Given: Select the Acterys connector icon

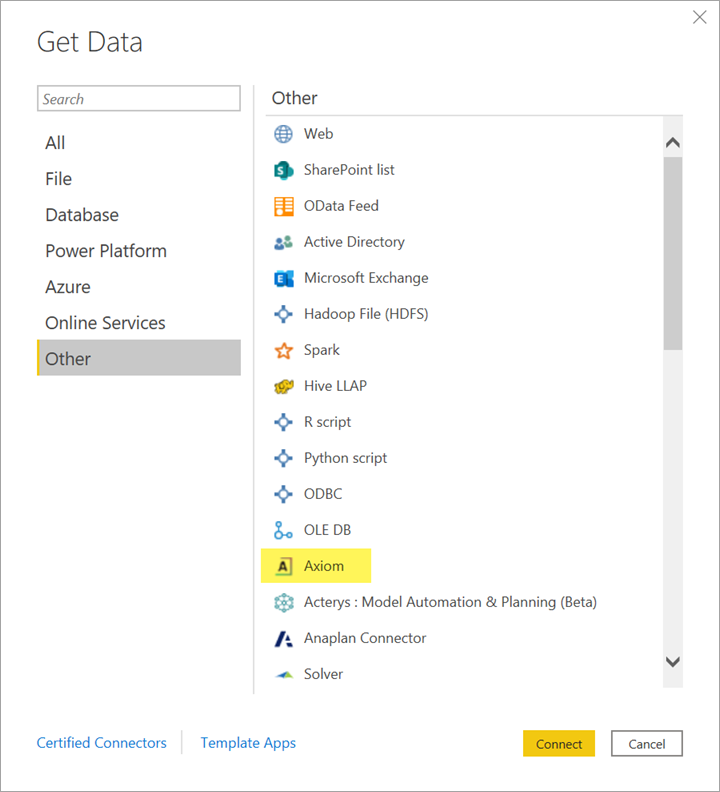Looking at the screenshot, I should 284,602.
